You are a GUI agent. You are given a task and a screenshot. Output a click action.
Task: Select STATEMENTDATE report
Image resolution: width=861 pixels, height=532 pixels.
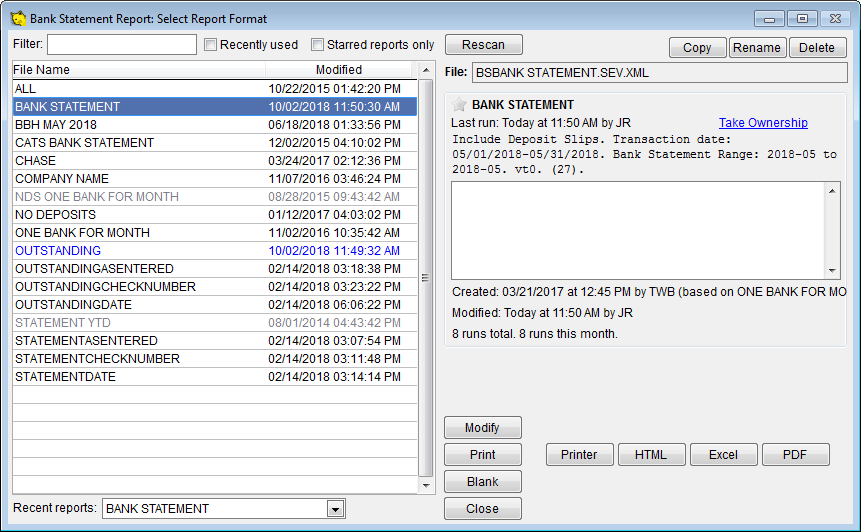pyautogui.click(x=215, y=377)
